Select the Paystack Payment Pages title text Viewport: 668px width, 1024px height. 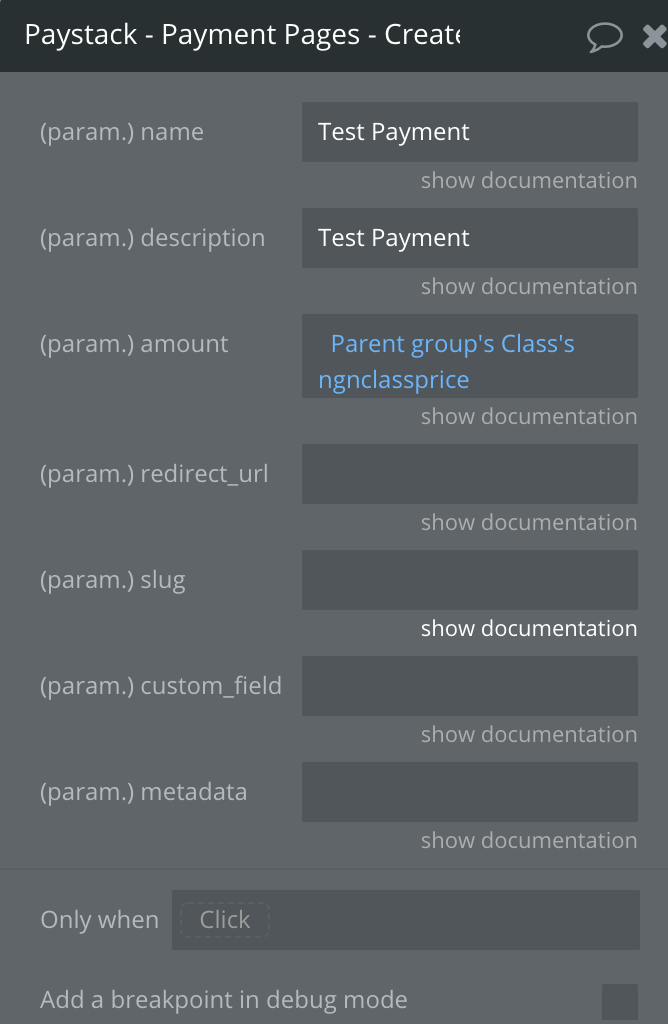(x=242, y=35)
